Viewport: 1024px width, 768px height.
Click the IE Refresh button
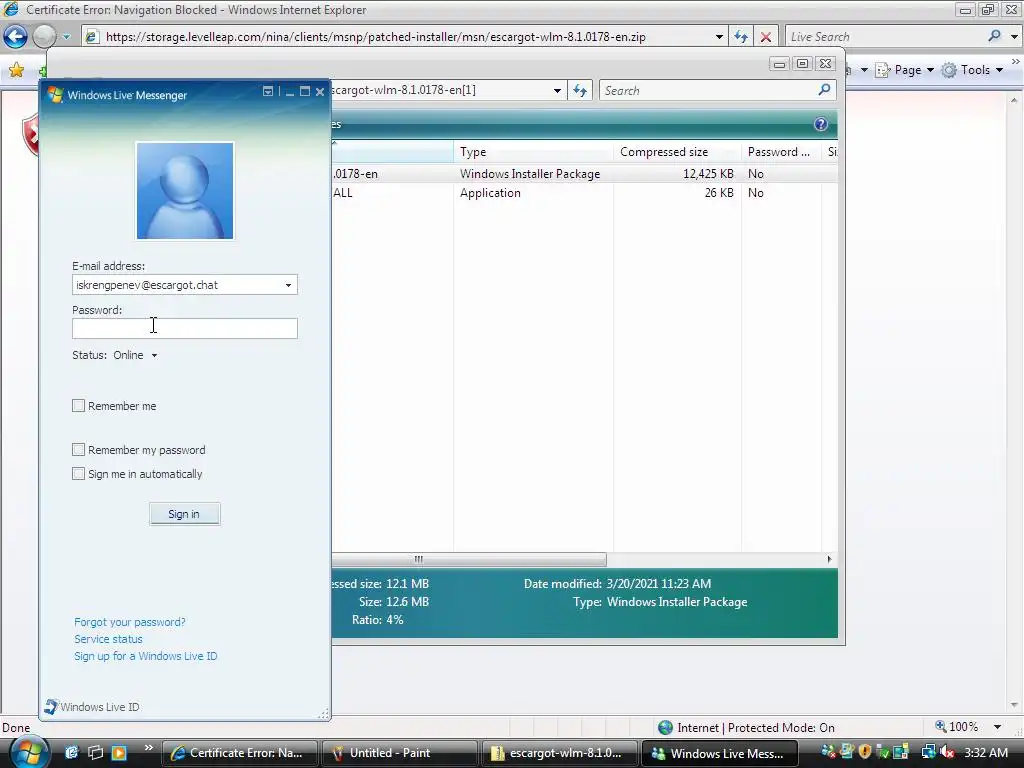click(x=741, y=37)
